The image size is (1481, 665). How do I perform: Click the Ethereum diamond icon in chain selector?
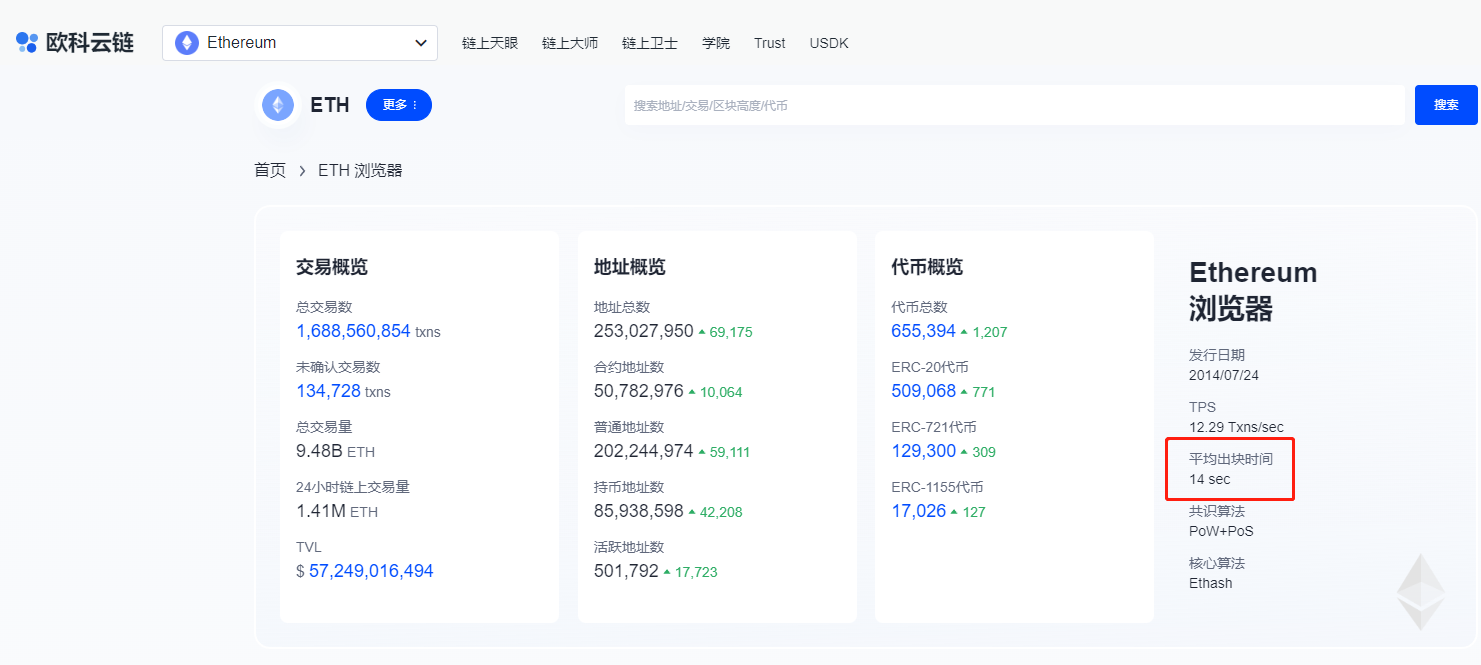186,43
